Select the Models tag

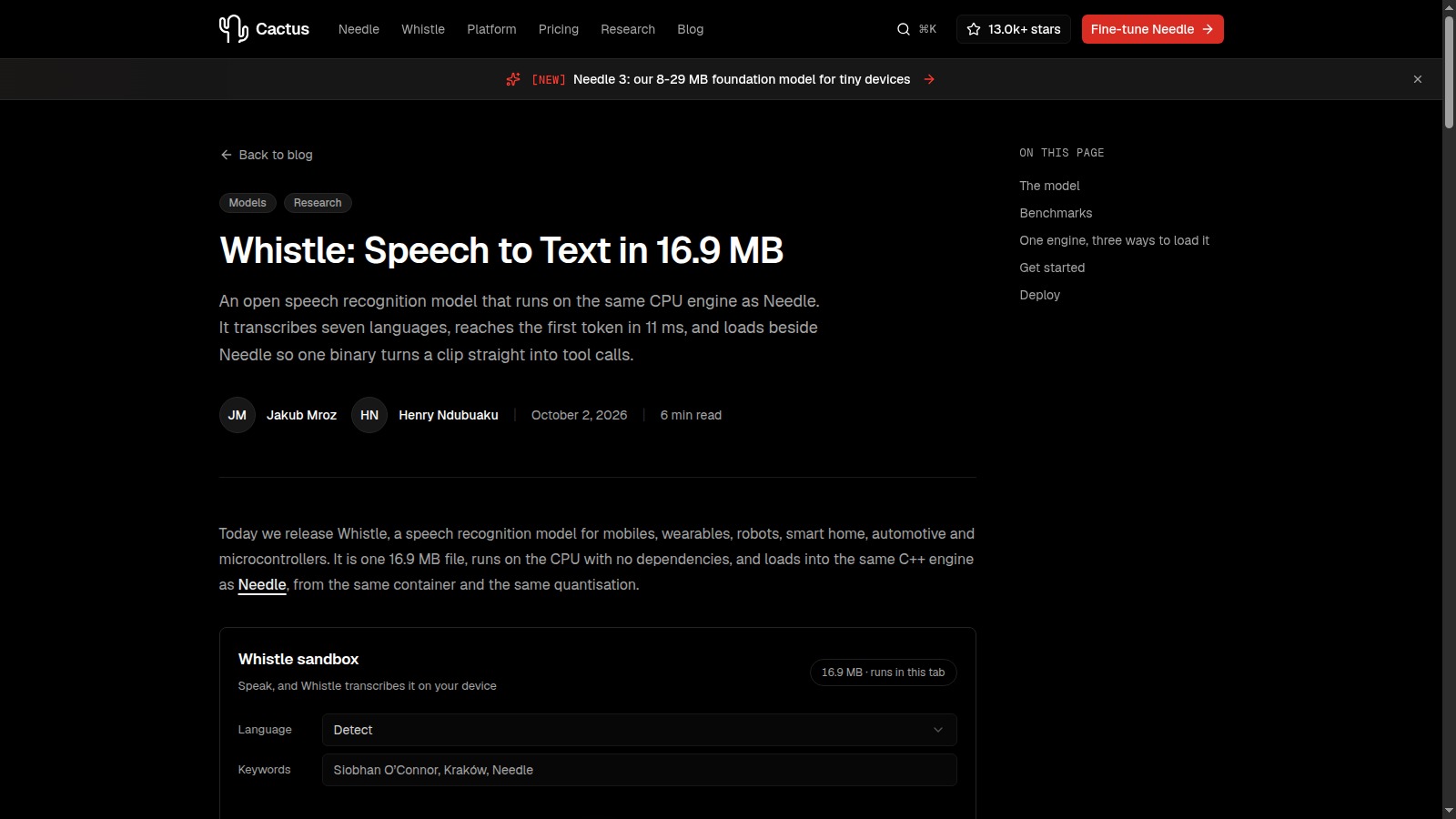click(248, 203)
